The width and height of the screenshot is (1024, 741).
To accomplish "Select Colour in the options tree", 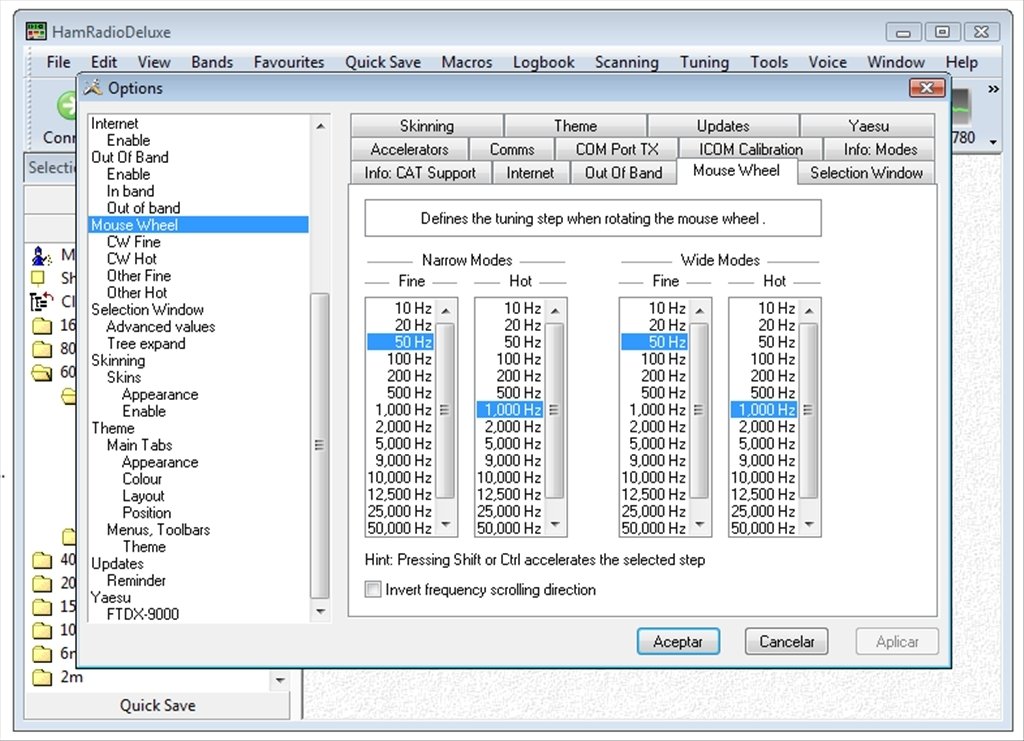I will (x=142, y=479).
